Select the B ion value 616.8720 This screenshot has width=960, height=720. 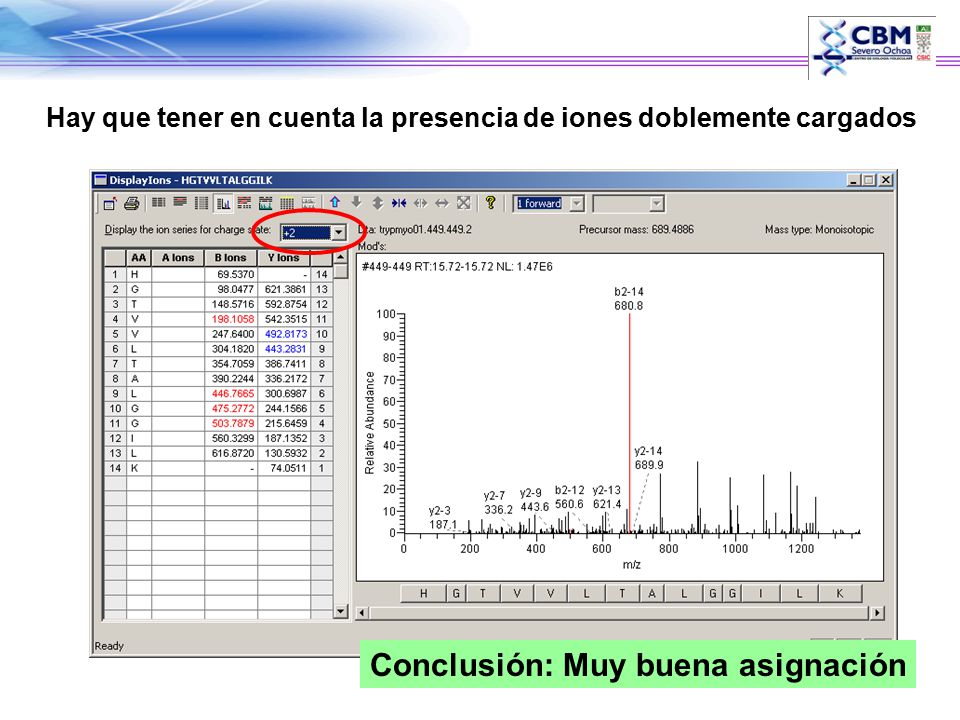tap(231, 453)
